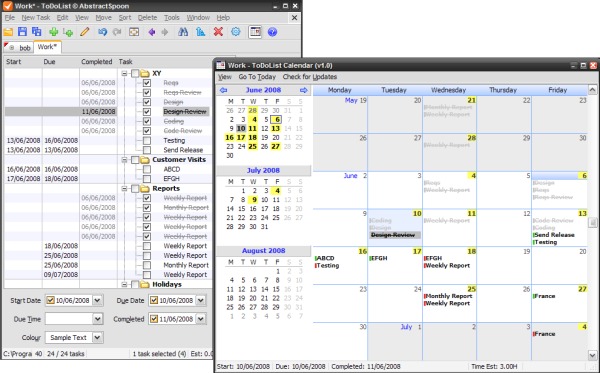The image size is (600, 373).
Task: Toggle the Start Date field checkbox
Action: click(x=50, y=300)
